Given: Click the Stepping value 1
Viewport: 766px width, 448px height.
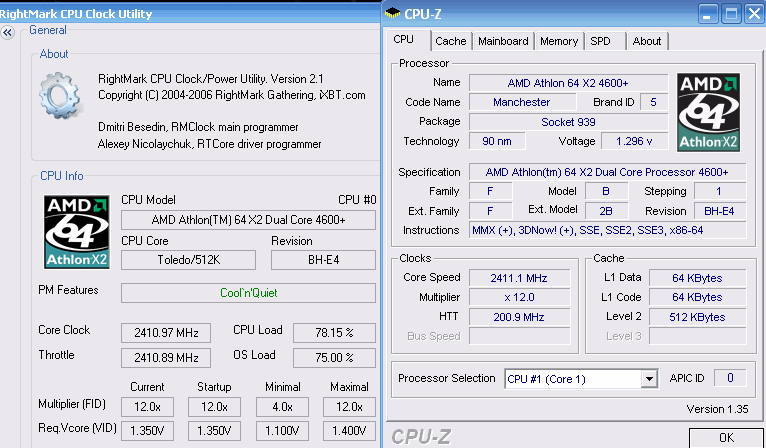Looking at the screenshot, I should pyautogui.click(x=720, y=191).
